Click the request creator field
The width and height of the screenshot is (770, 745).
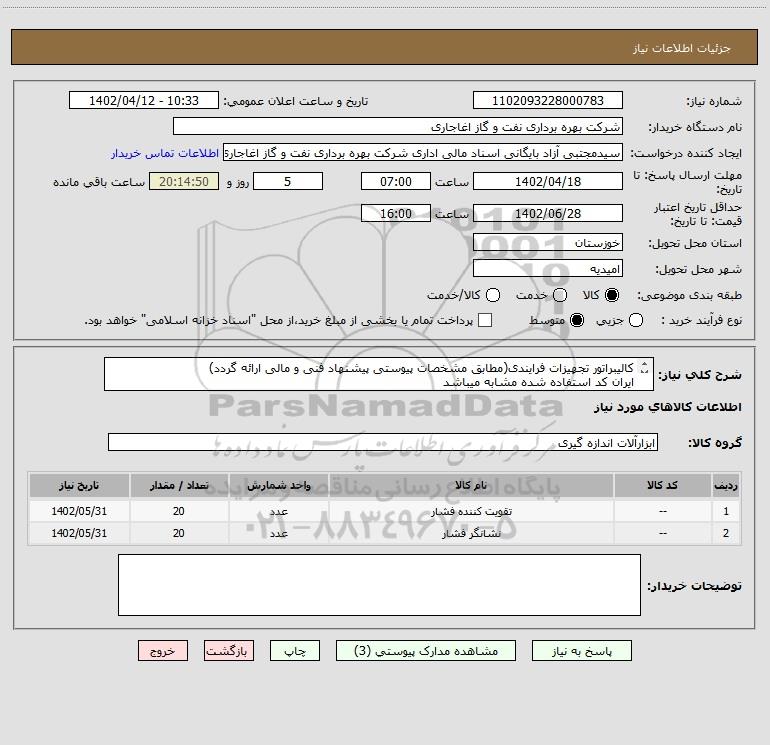coord(423,152)
